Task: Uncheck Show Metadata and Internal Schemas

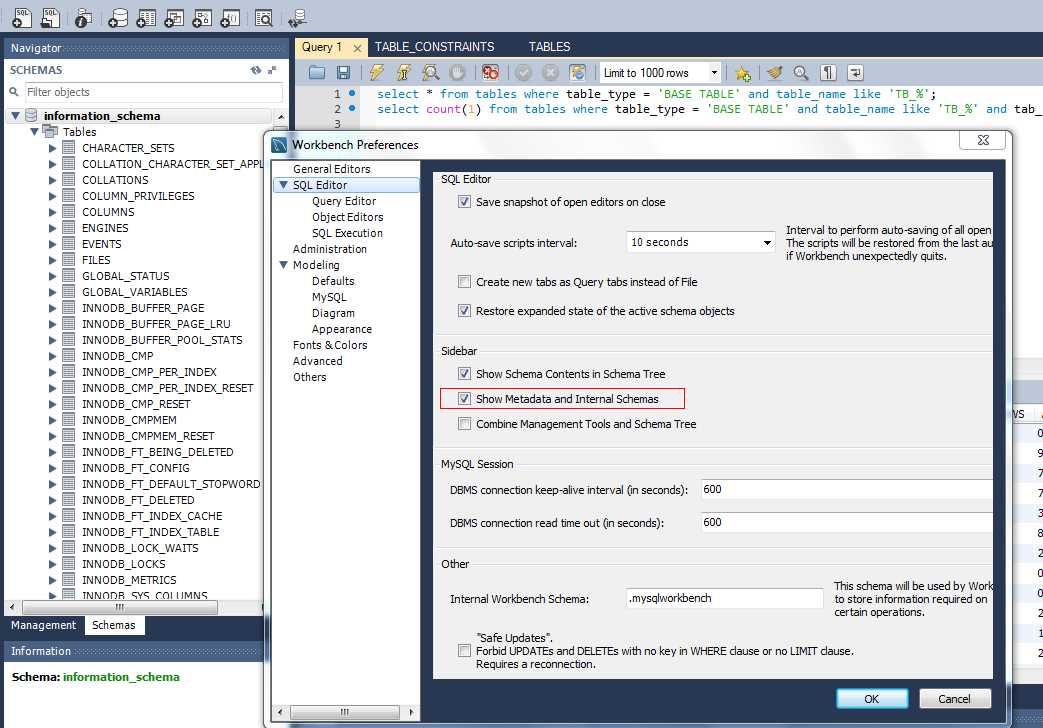Action: pos(464,399)
